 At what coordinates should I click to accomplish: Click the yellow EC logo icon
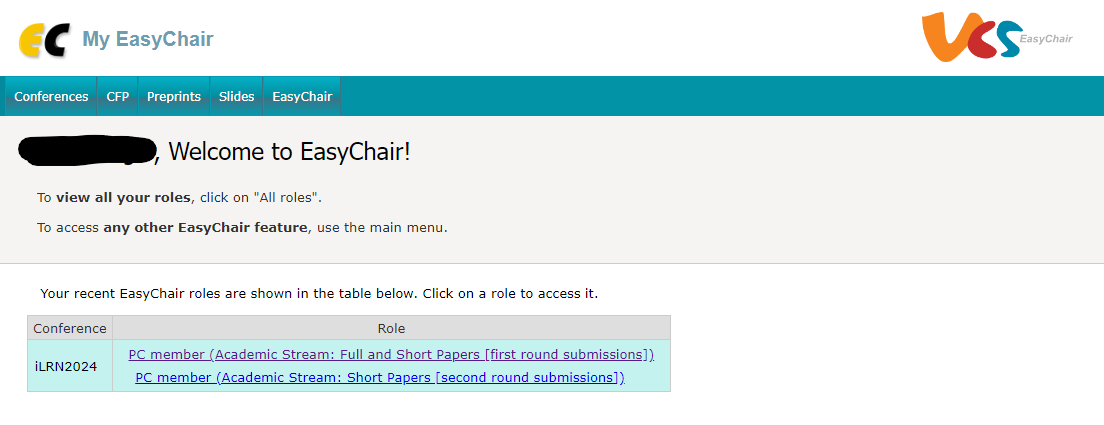point(44,40)
